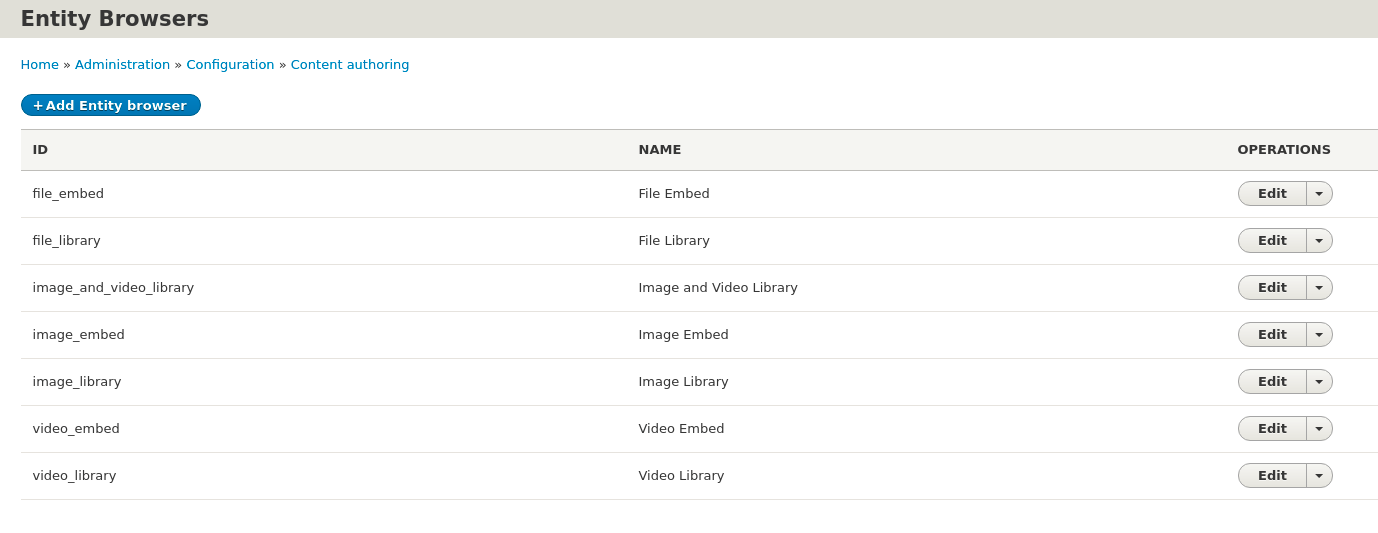Expand operations dropdown arrow for file_embed row

tap(1319, 194)
